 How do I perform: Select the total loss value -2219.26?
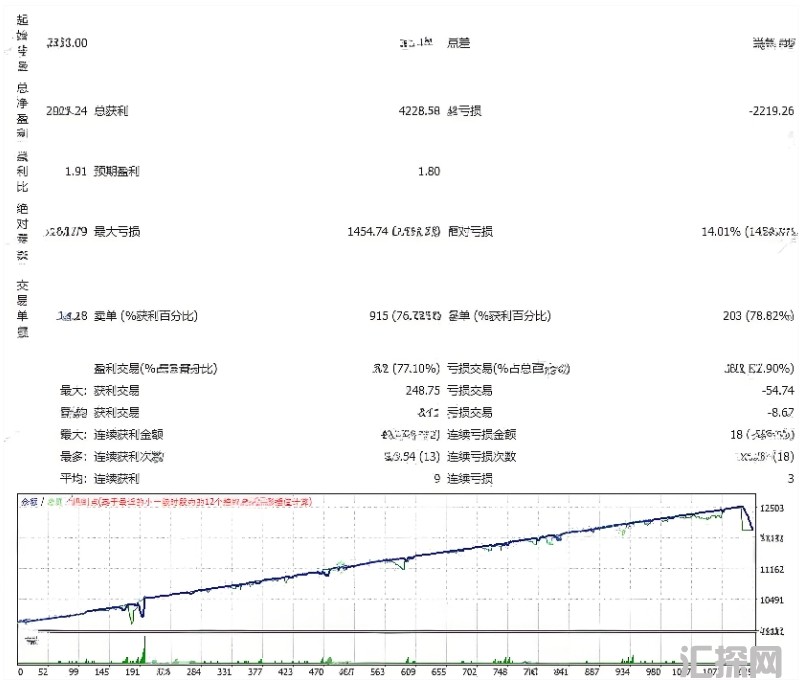click(x=762, y=111)
